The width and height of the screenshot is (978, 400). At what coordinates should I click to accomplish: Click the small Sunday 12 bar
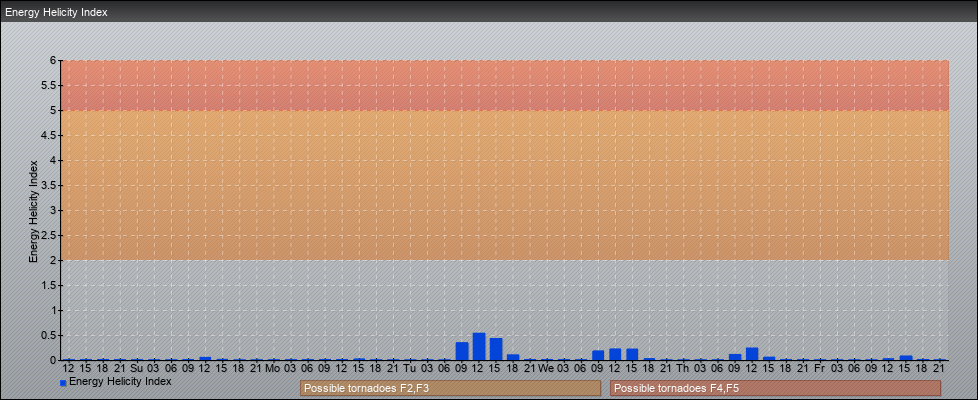point(205,358)
